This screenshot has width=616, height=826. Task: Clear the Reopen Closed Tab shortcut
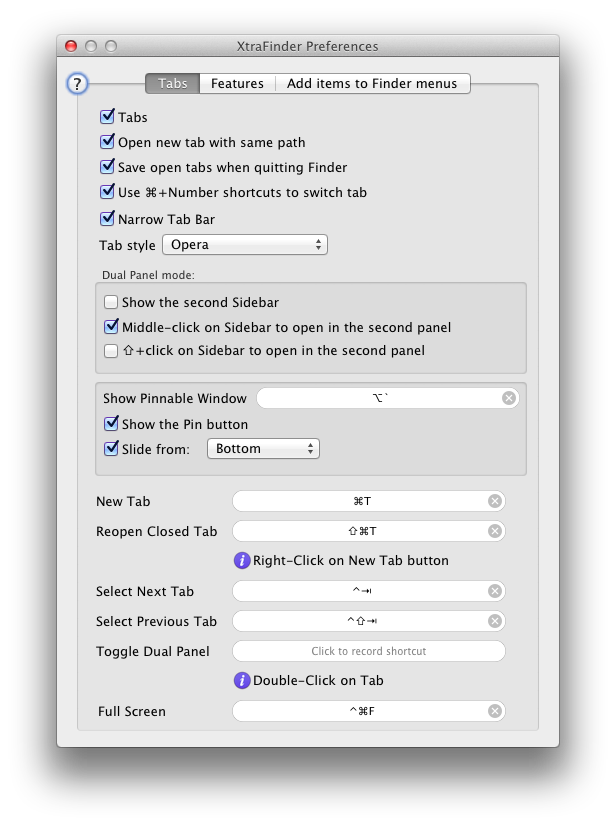[x=494, y=531]
